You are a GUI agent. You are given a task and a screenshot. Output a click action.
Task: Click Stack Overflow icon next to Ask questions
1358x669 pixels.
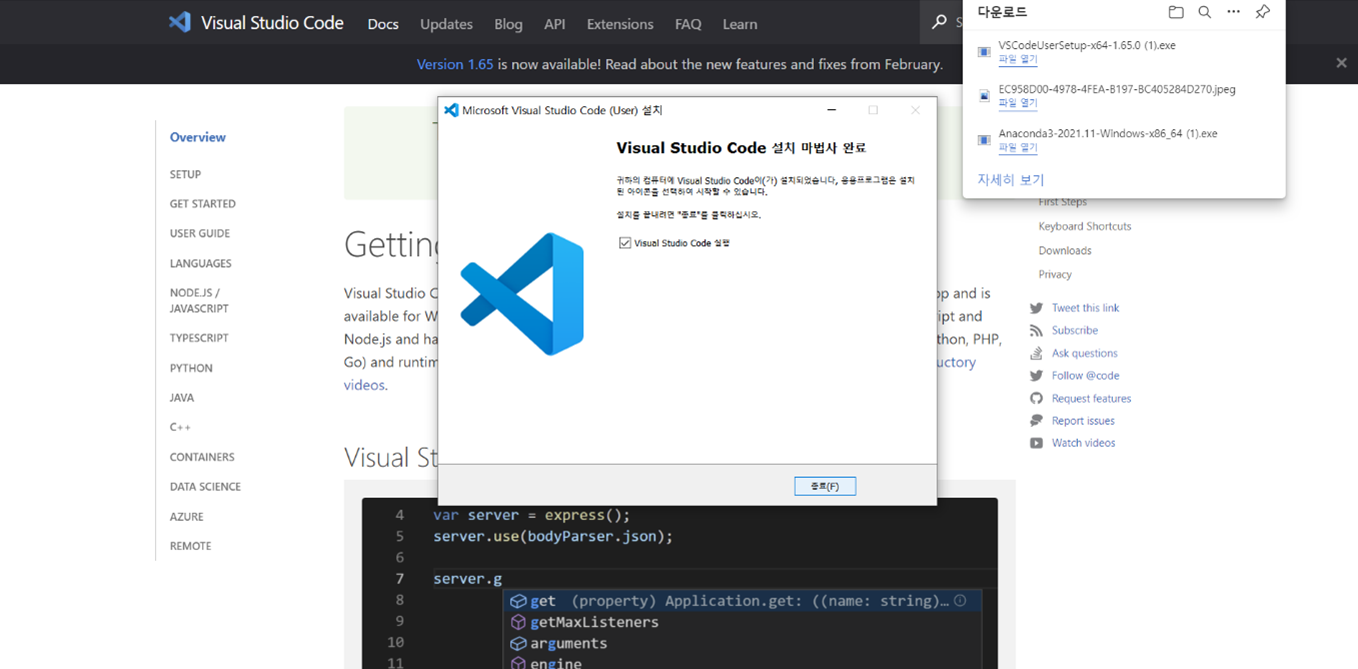click(1036, 353)
